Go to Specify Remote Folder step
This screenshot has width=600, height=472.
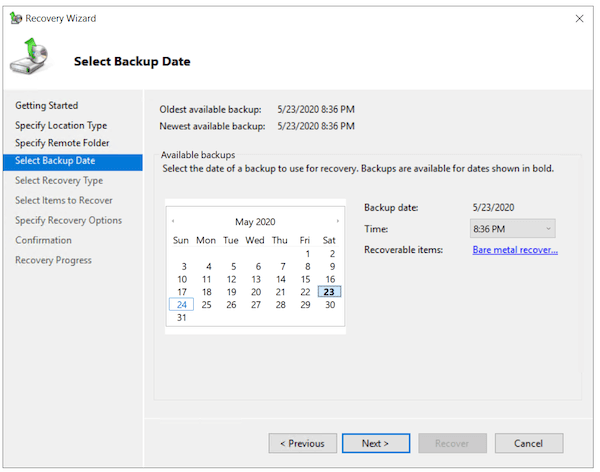point(62,143)
